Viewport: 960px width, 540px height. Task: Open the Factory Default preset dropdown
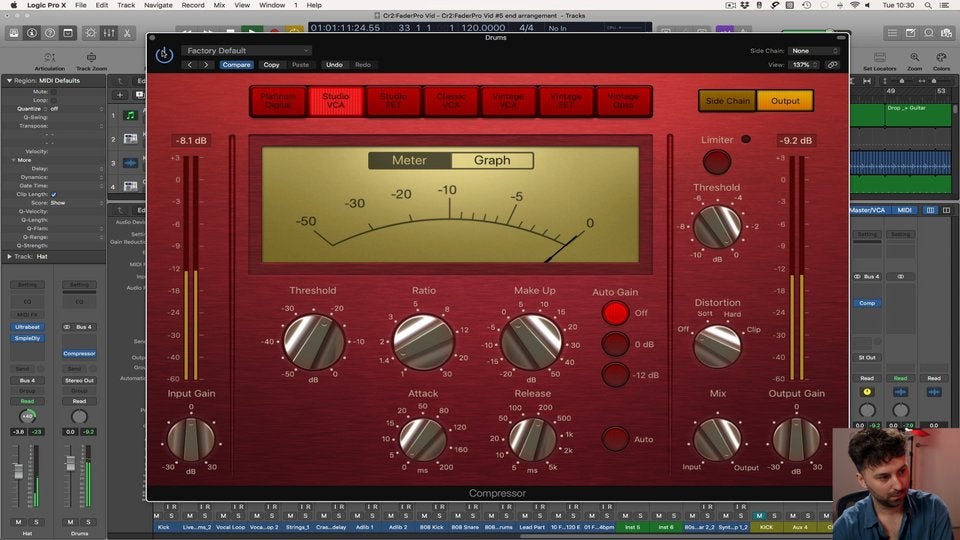(247, 50)
